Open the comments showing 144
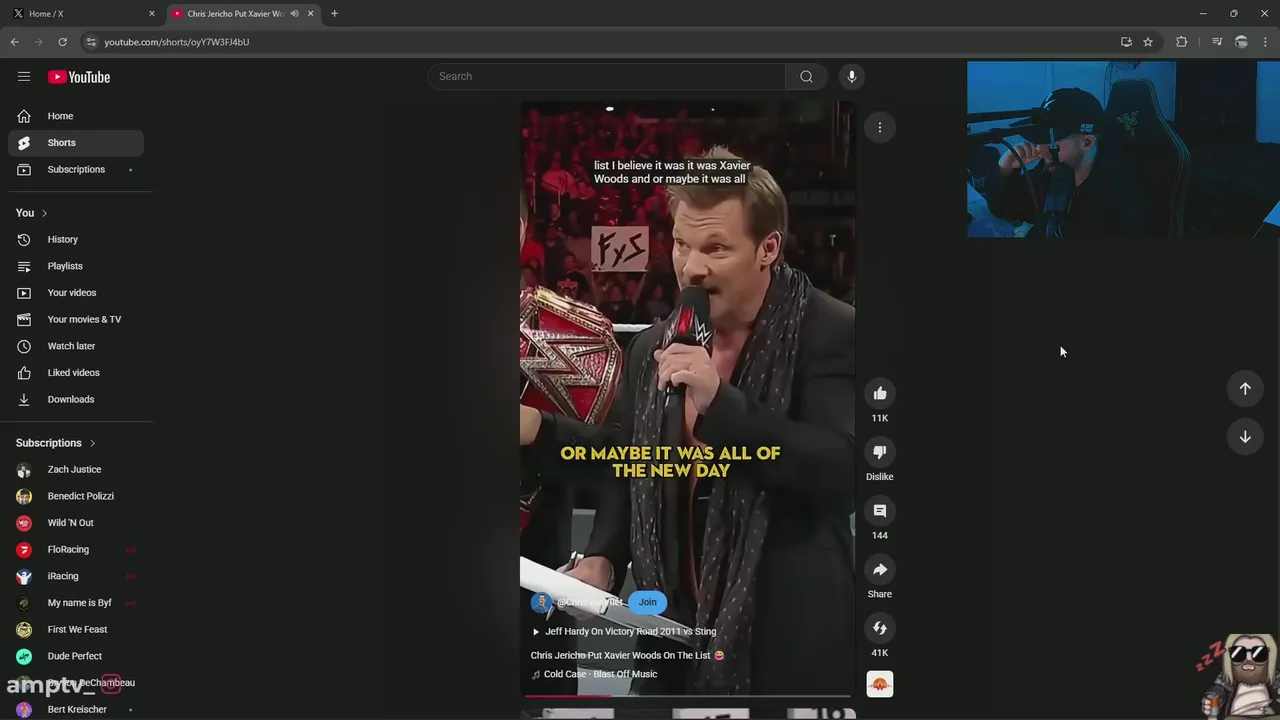Screen dimensions: 1280x720 tap(880, 511)
